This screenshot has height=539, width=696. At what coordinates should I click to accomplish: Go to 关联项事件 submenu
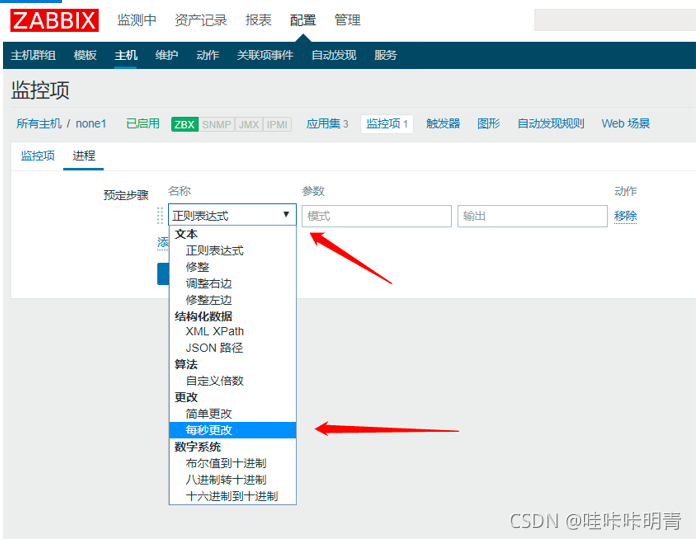[265, 55]
